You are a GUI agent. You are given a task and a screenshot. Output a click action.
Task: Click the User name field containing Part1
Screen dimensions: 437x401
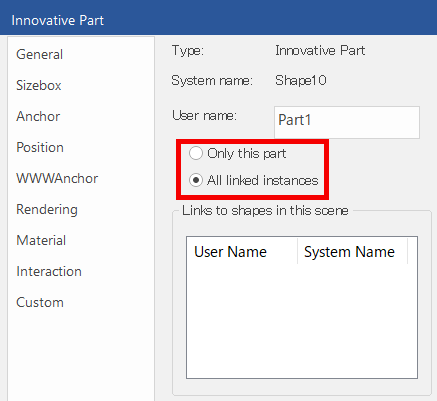(347, 122)
